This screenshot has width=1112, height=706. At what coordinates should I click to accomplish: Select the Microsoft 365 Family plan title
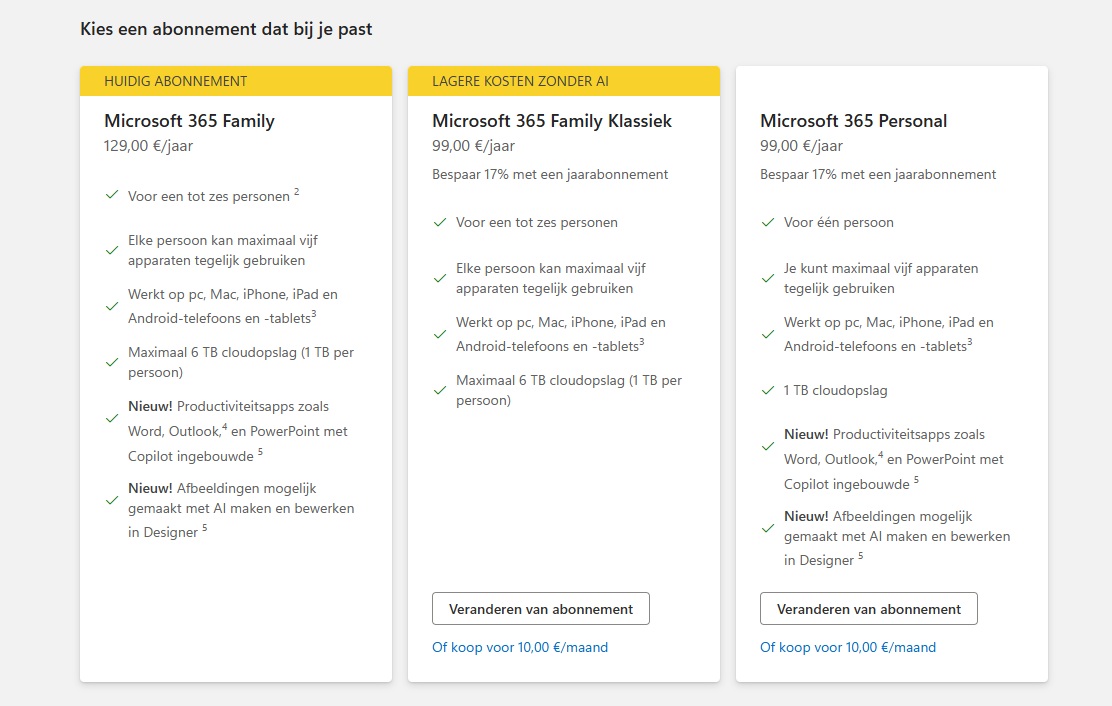(189, 121)
